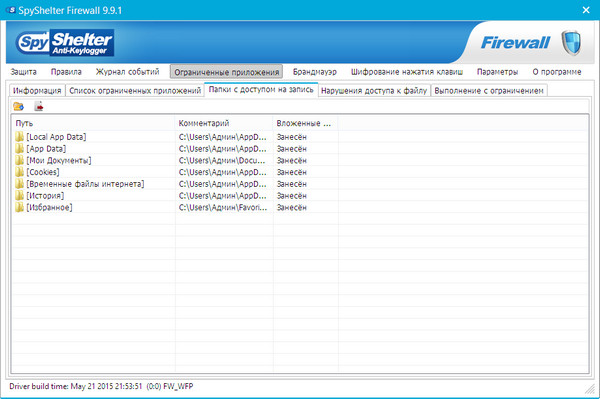The height and width of the screenshot is (399, 600).
Task: Switch to Список ограниченных приложений tab
Action: tap(135, 91)
